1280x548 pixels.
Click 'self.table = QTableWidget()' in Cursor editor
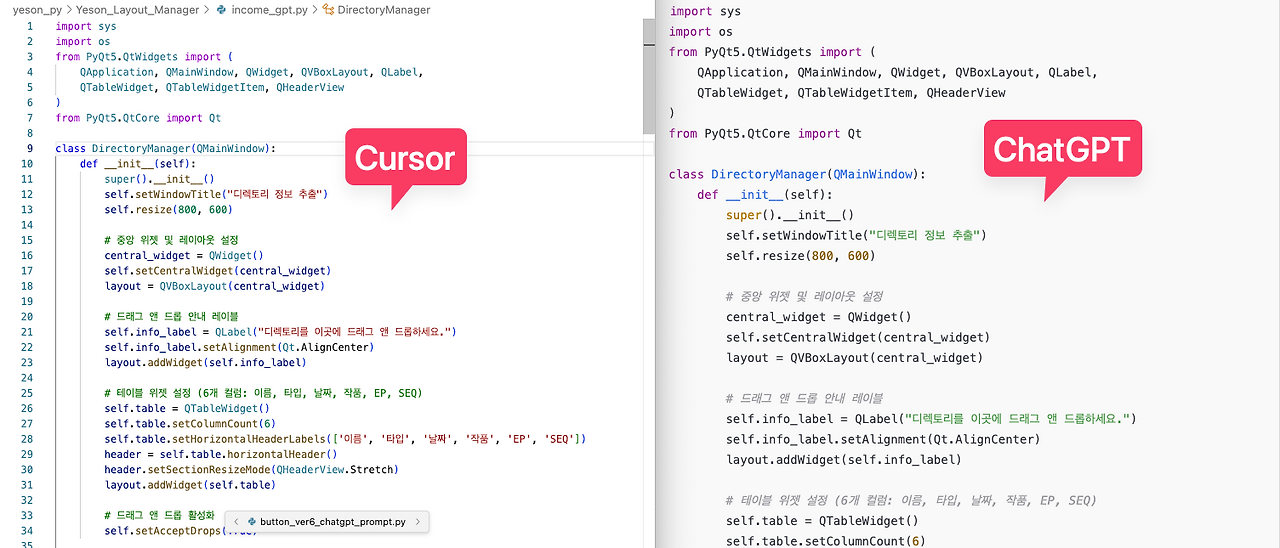pos(187,408)
